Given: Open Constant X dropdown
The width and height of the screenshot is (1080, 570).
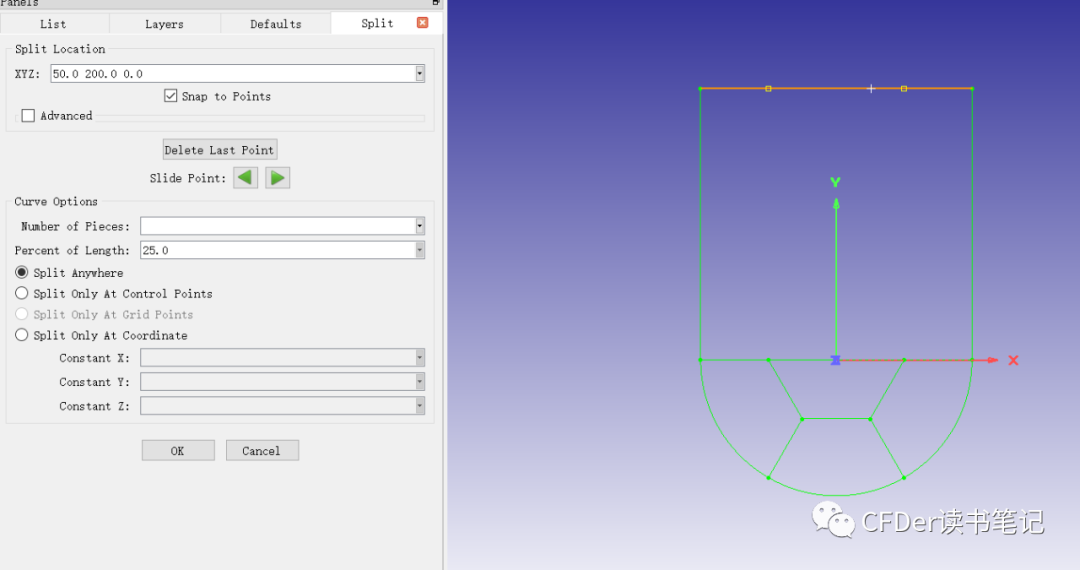Looking at the screenshot, I should click(x=419, y=357).
